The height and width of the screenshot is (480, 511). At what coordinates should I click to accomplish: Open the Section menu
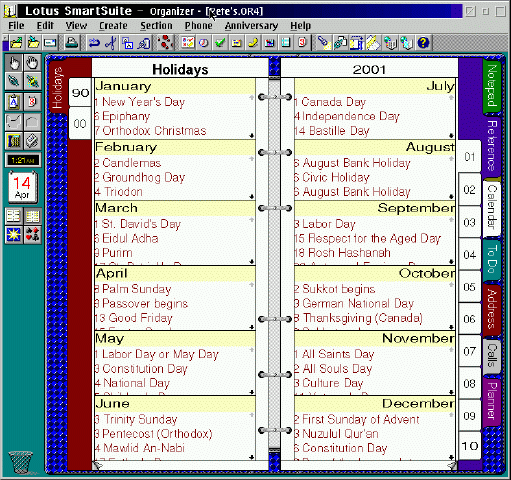[156, 26]
